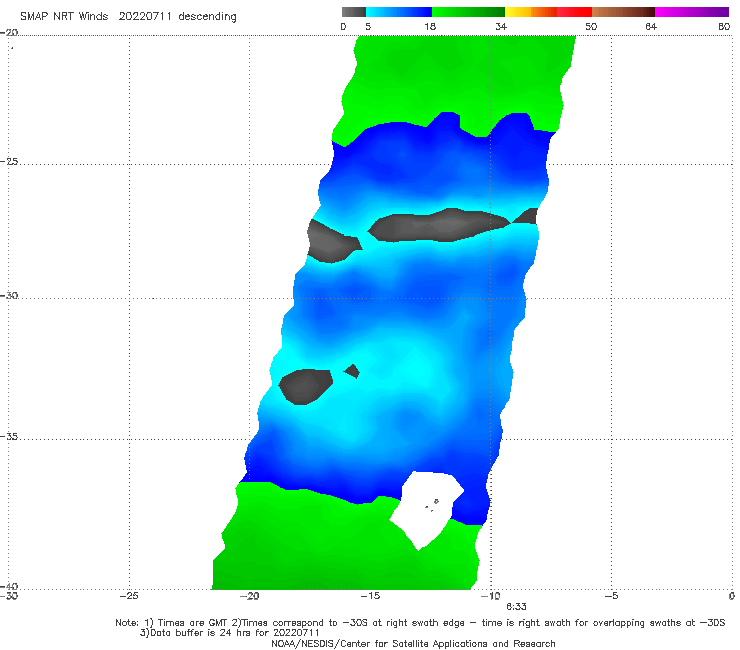Click the colorbar label "18"
The image size is (740, 650).
coord(430,27)
